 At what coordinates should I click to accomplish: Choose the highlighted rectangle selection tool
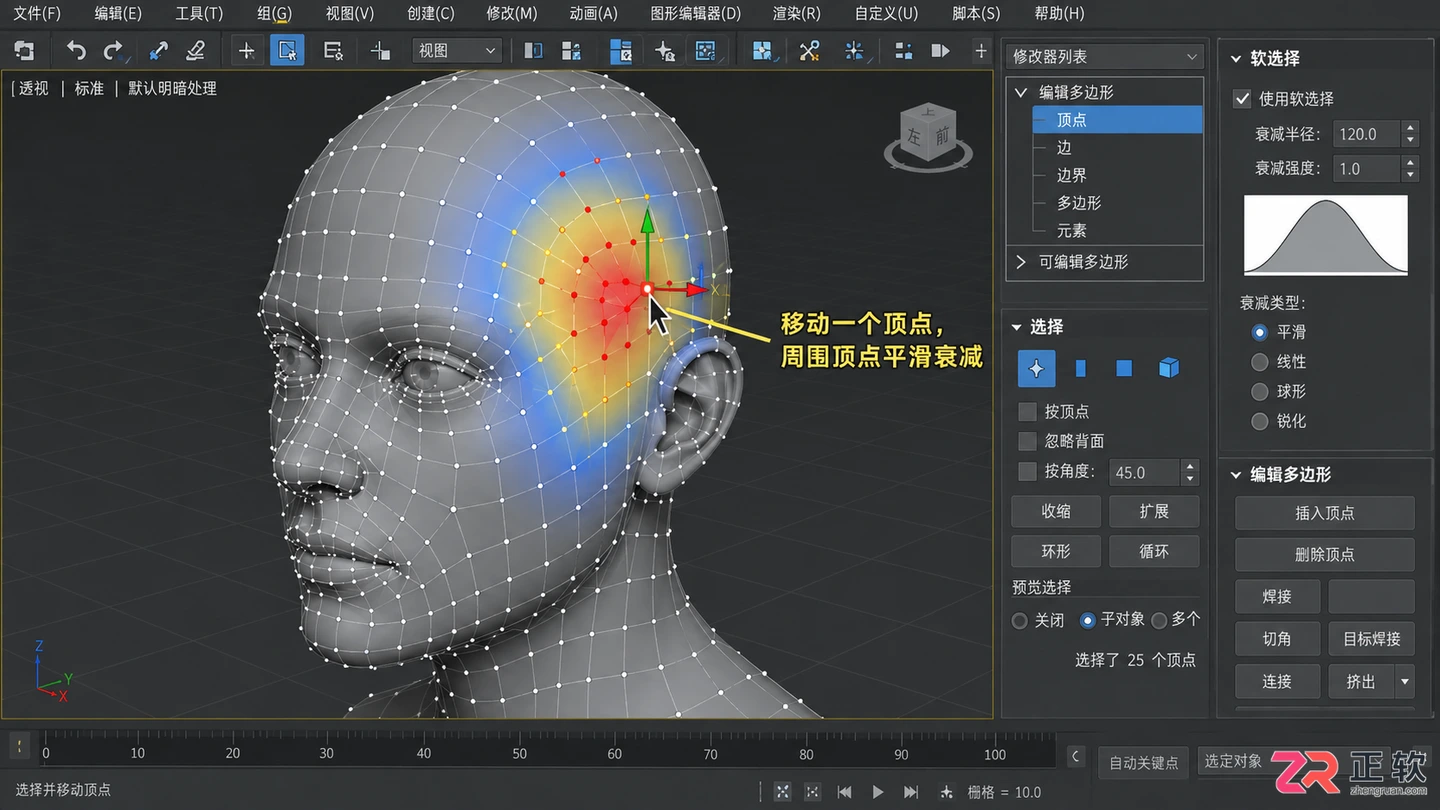click(x=287, y=50)
